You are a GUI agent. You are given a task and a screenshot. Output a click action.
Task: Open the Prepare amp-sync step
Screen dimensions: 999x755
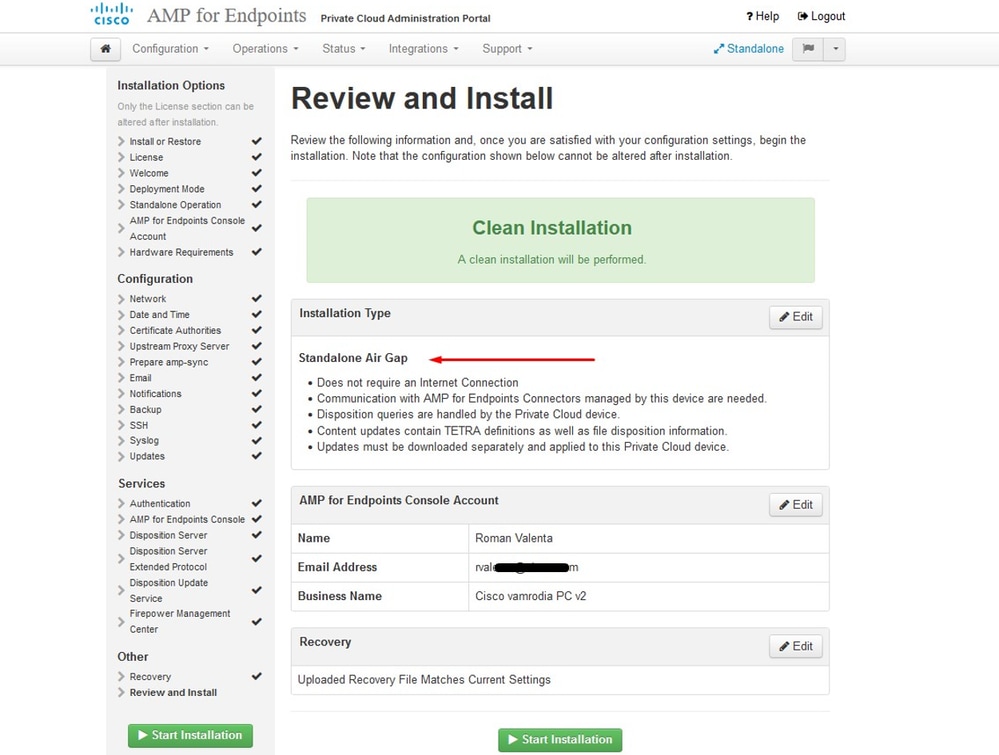pyautogui.click(x=169, y=362)
